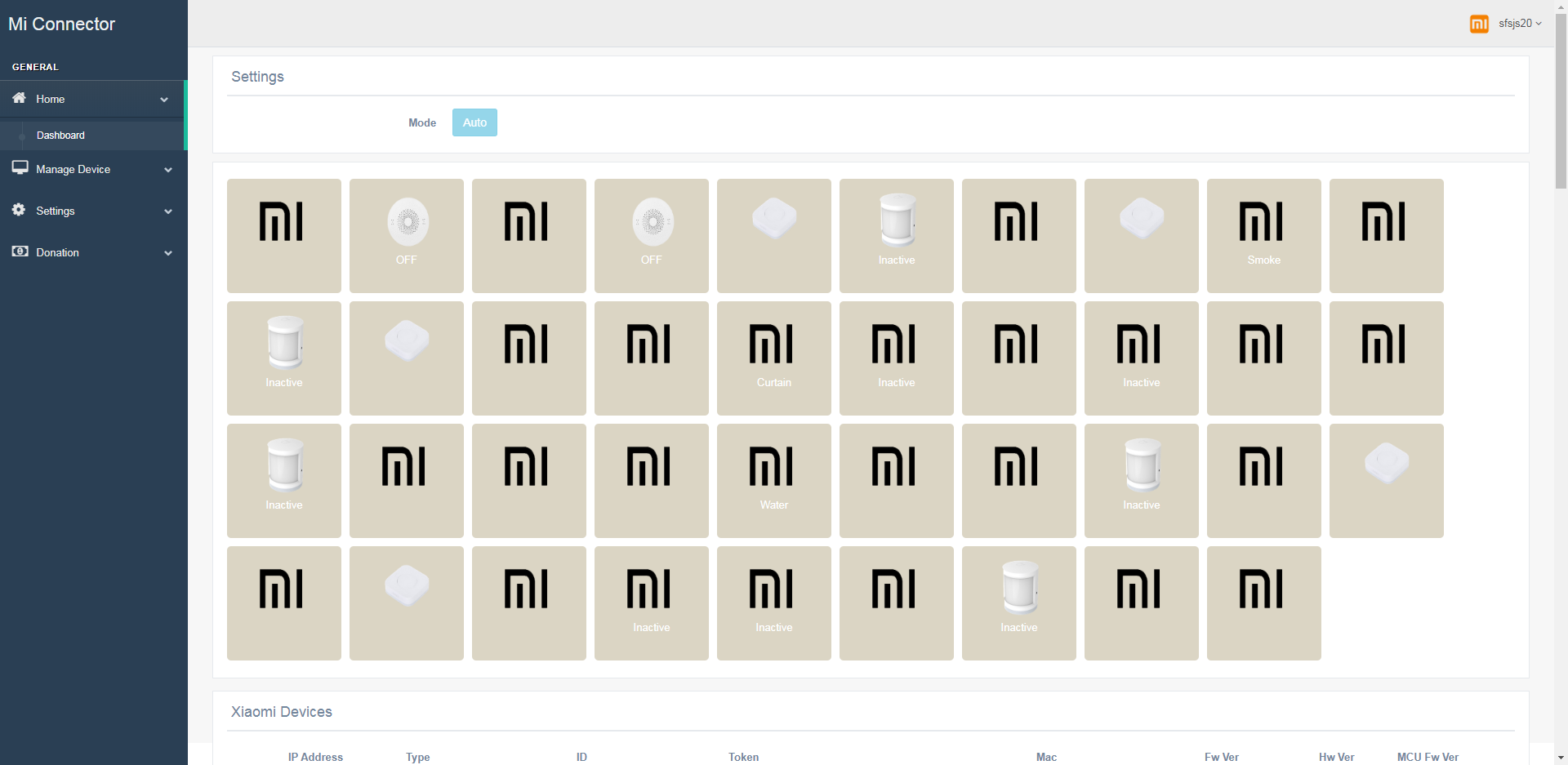The height and width of the screenshot is (765, 1568).
Task: Click the IP Address column header
Action: coord(315,757)
